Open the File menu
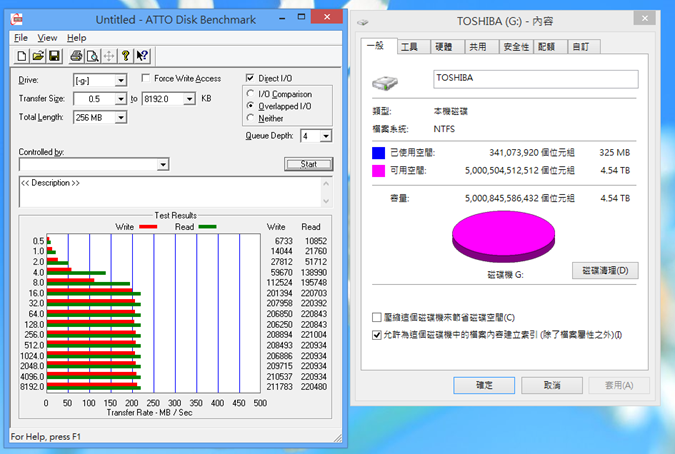This screenshot has height=454, width=675. click(21, 38)
